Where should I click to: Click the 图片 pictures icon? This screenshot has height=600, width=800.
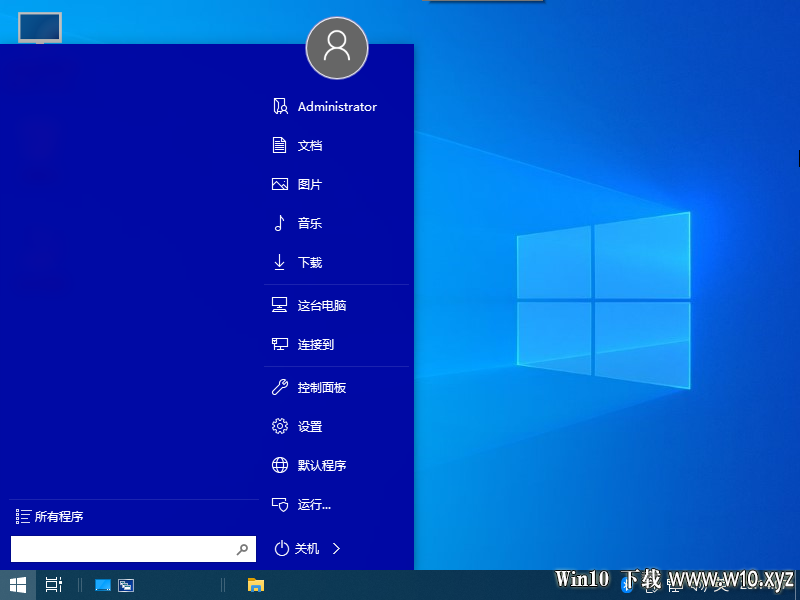[x=280, y=184]
